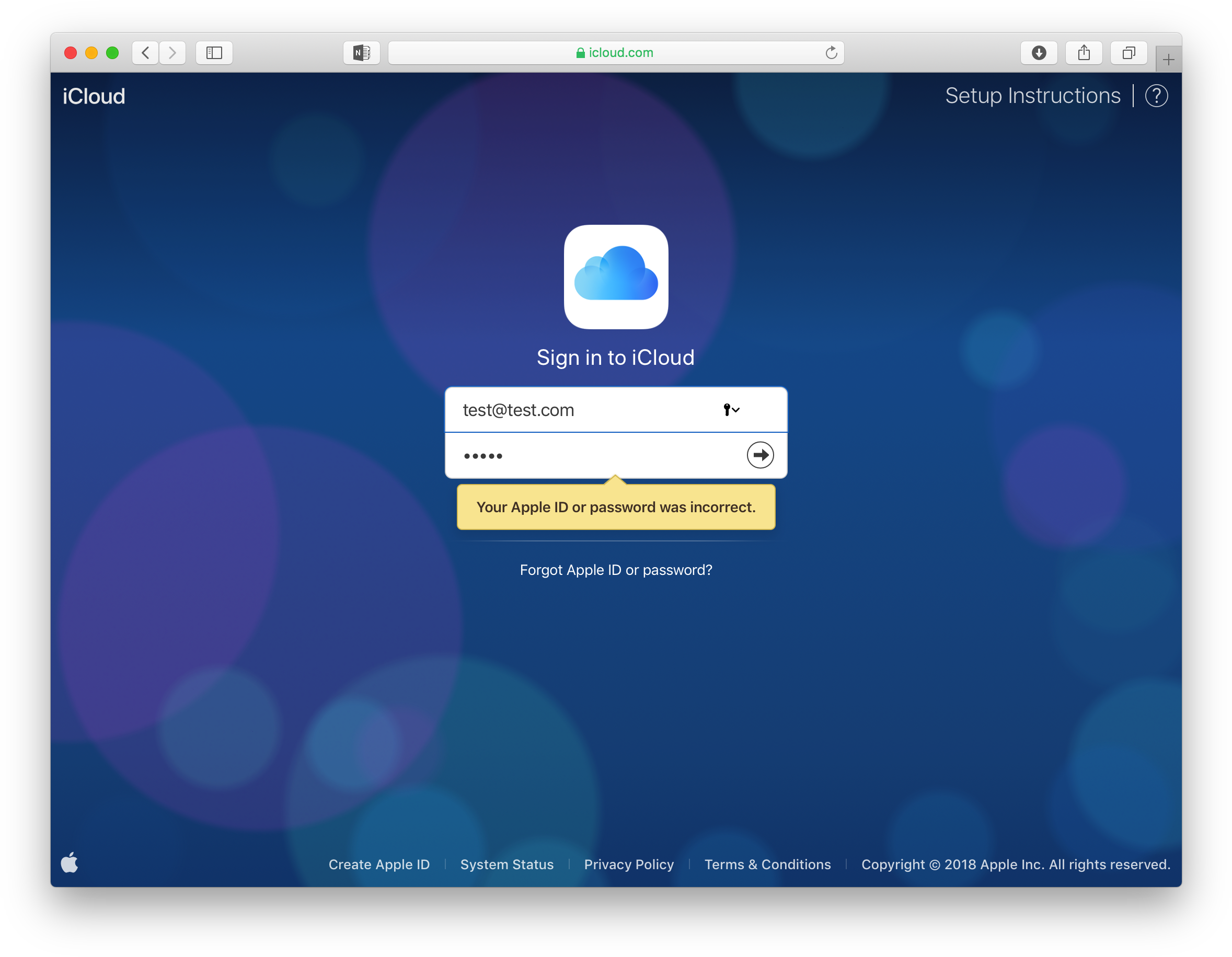Click the green lock icon in address bar
The width and height of the screenshot is (1232, 957).
(581, 53)
